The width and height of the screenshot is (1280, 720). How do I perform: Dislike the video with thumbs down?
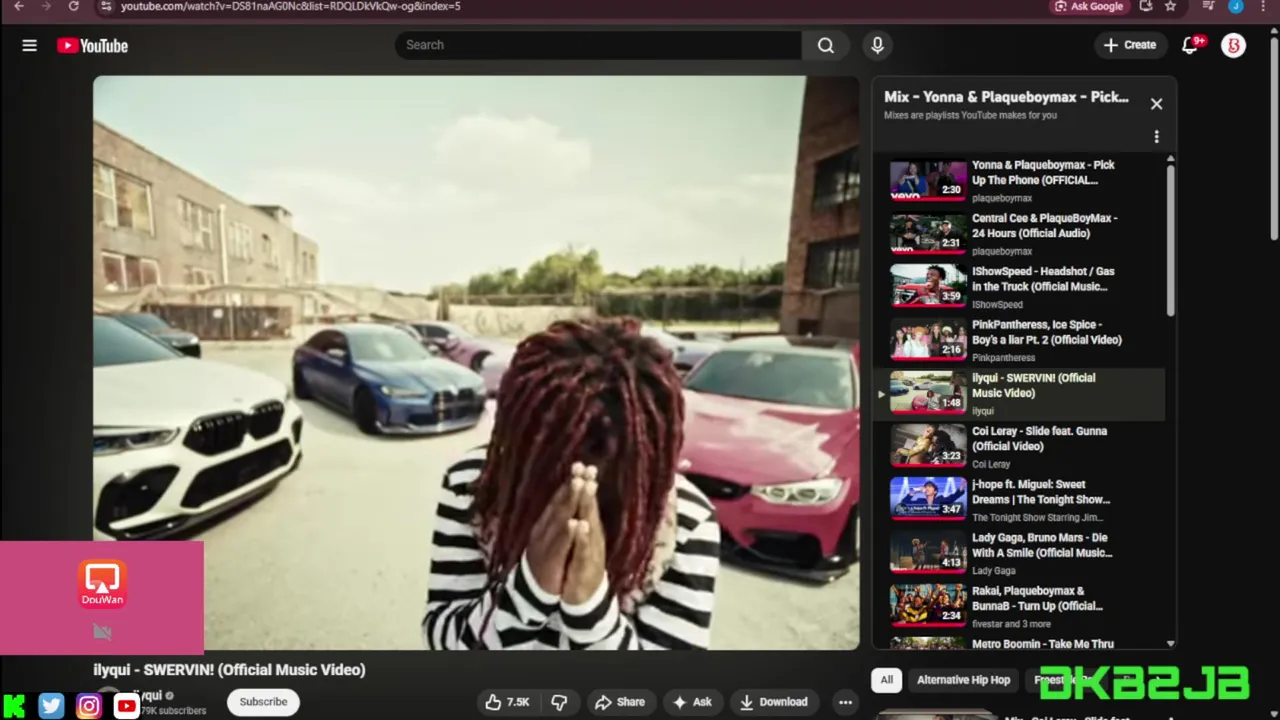559,702
